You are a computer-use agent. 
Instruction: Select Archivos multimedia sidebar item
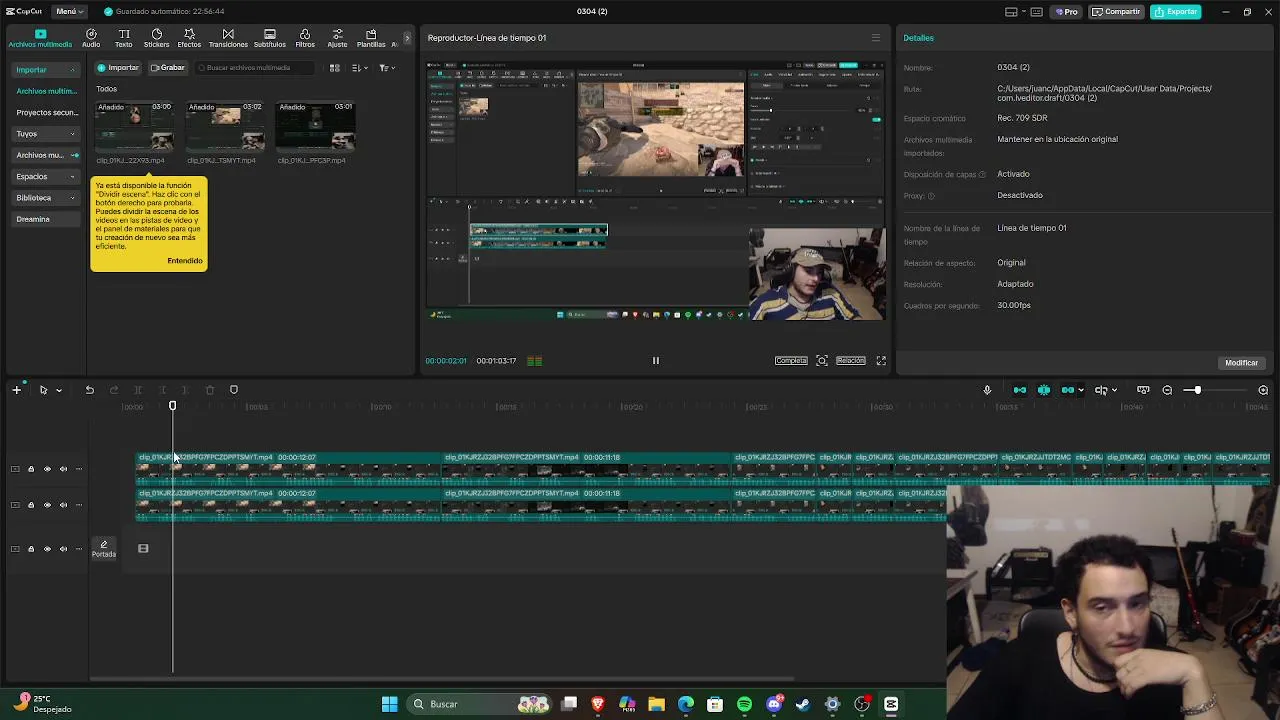46,91
